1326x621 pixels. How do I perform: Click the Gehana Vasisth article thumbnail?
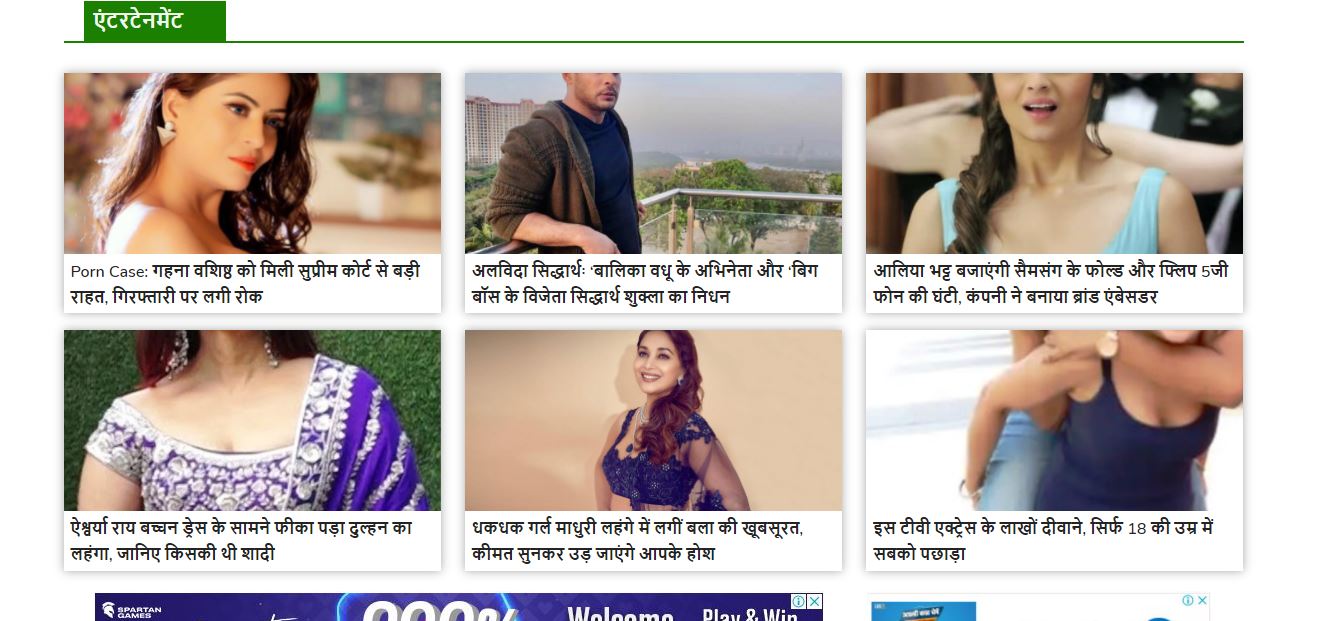(252, 163)
